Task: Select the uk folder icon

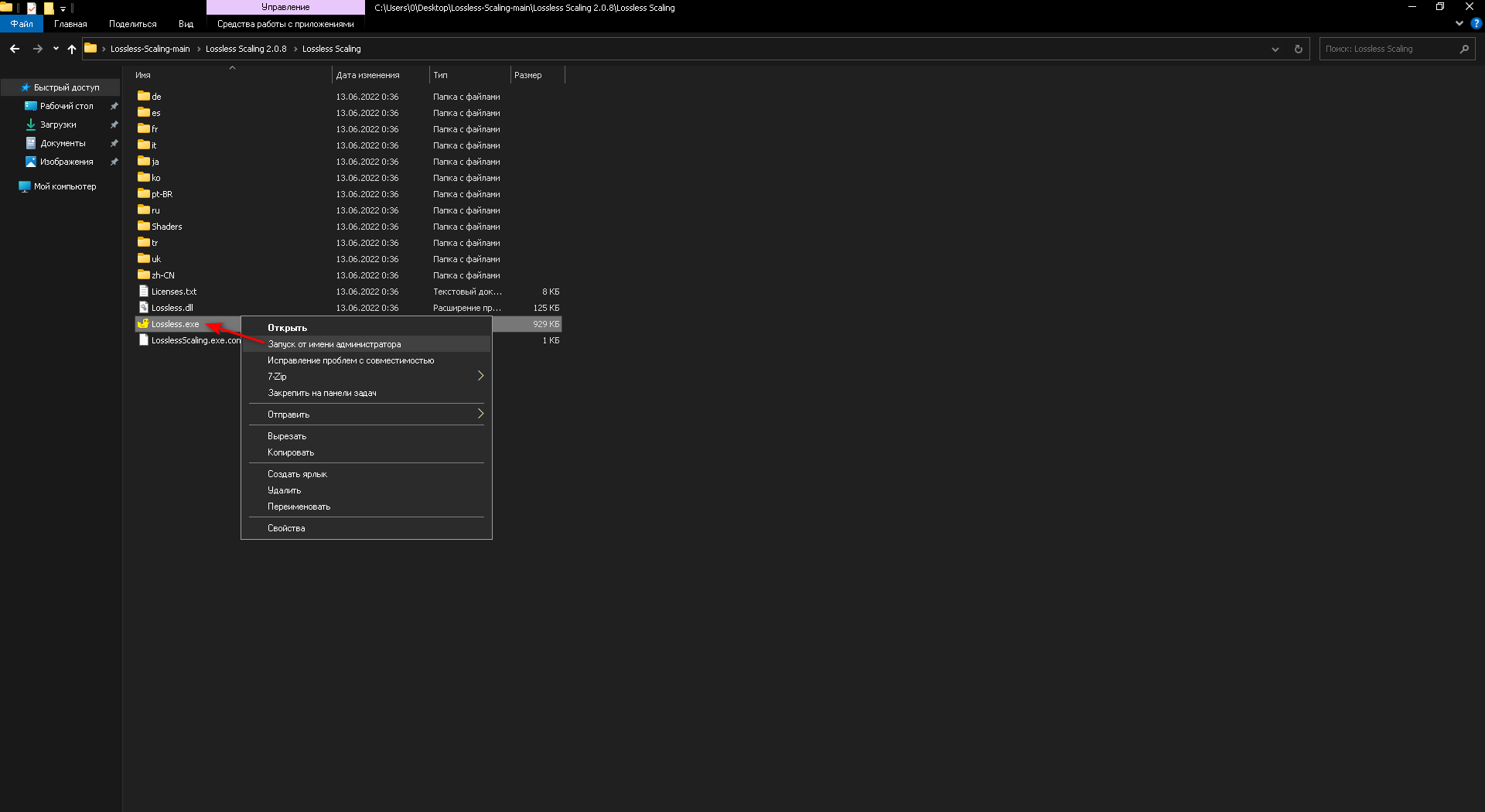Action: (144, 258)
